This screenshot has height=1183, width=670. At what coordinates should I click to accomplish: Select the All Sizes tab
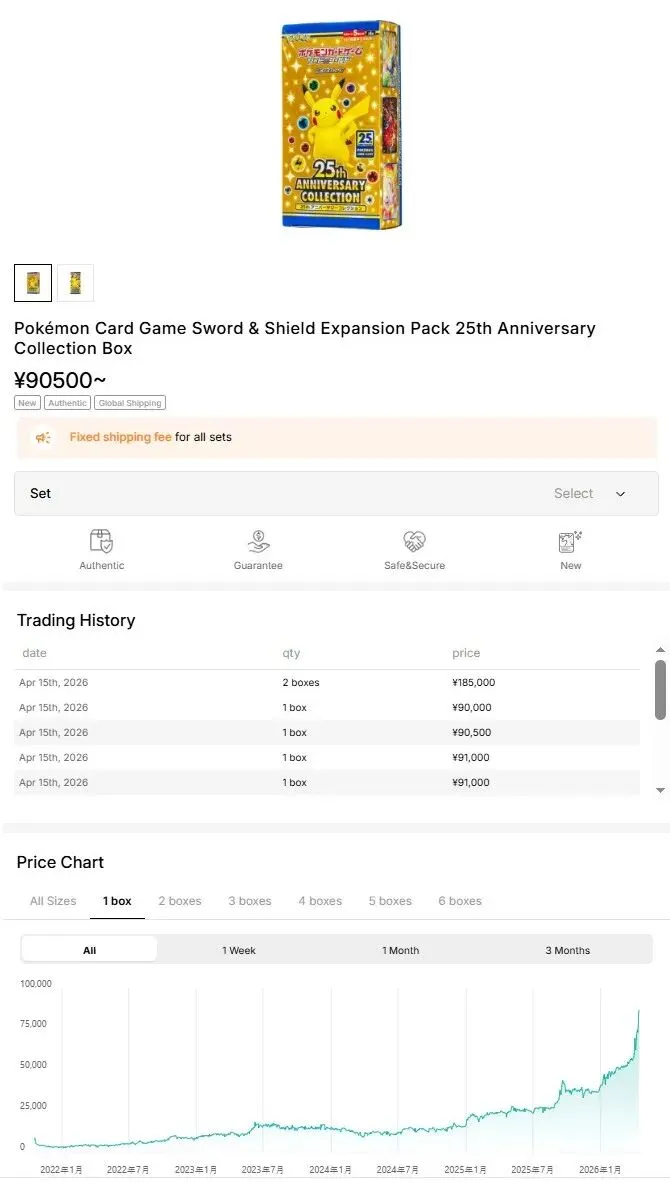tap(53, 901)
